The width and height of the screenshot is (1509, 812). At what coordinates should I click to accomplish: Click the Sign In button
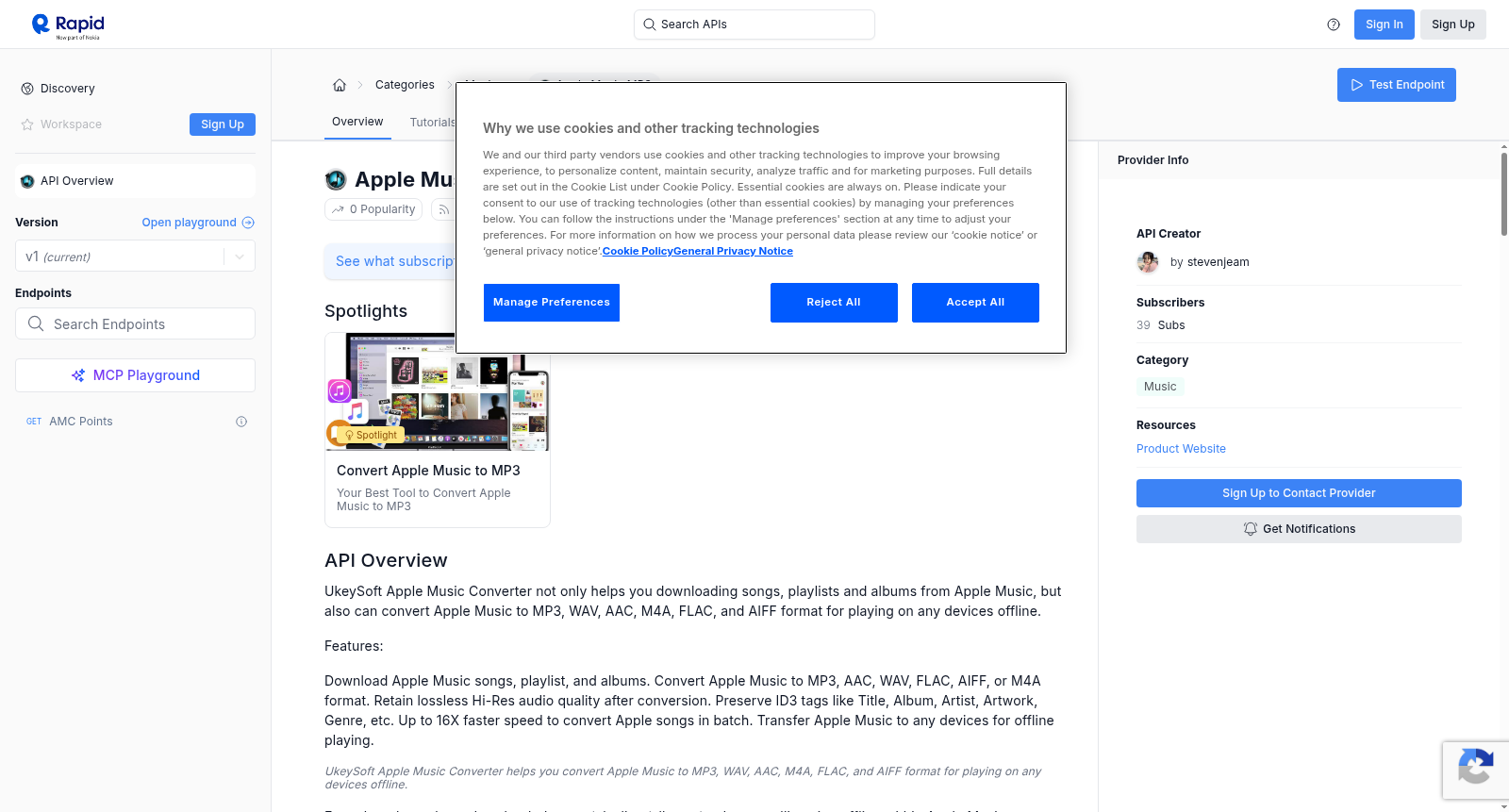point(1384,25)
